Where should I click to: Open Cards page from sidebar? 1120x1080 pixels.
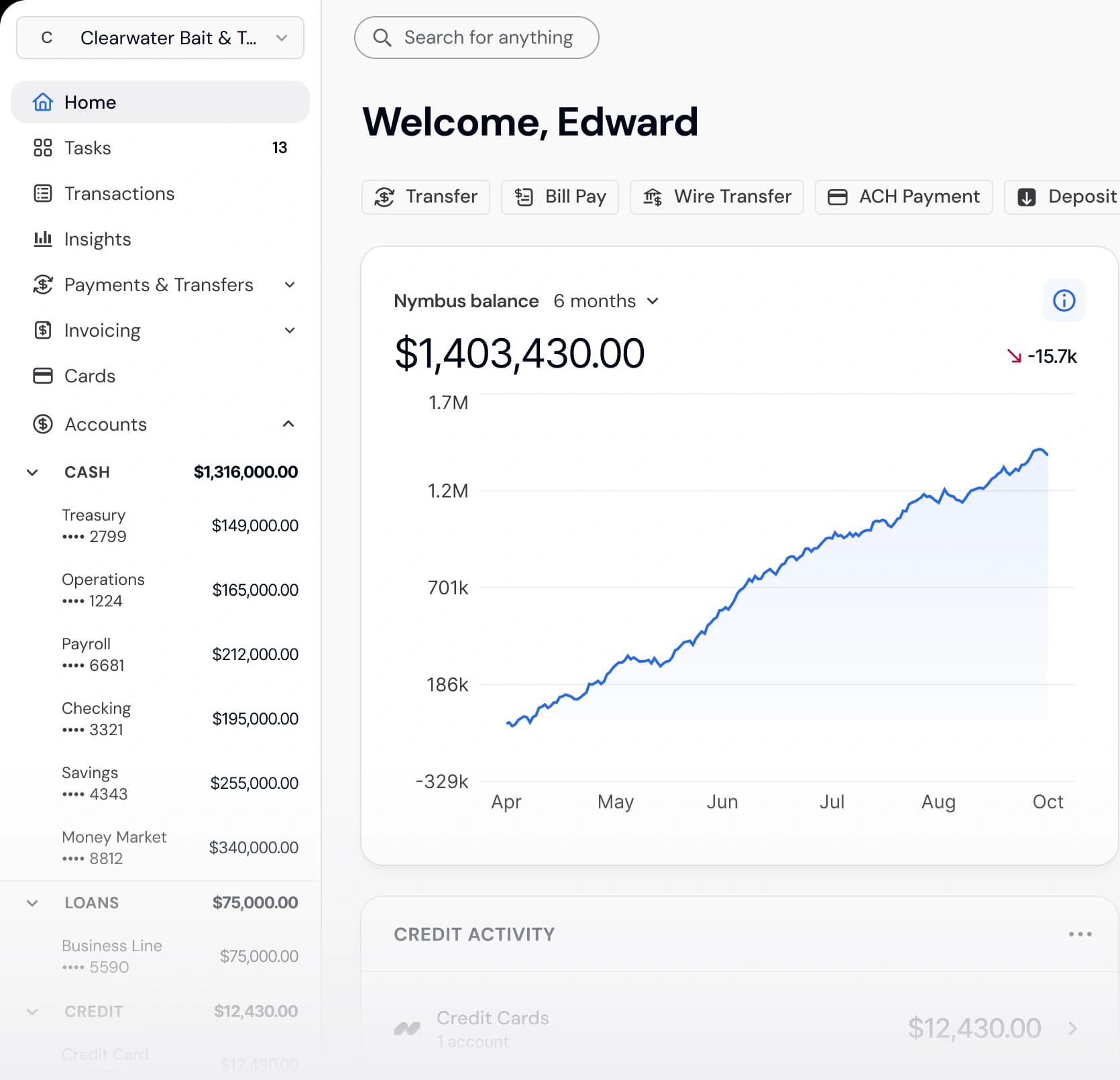point(160,376)
